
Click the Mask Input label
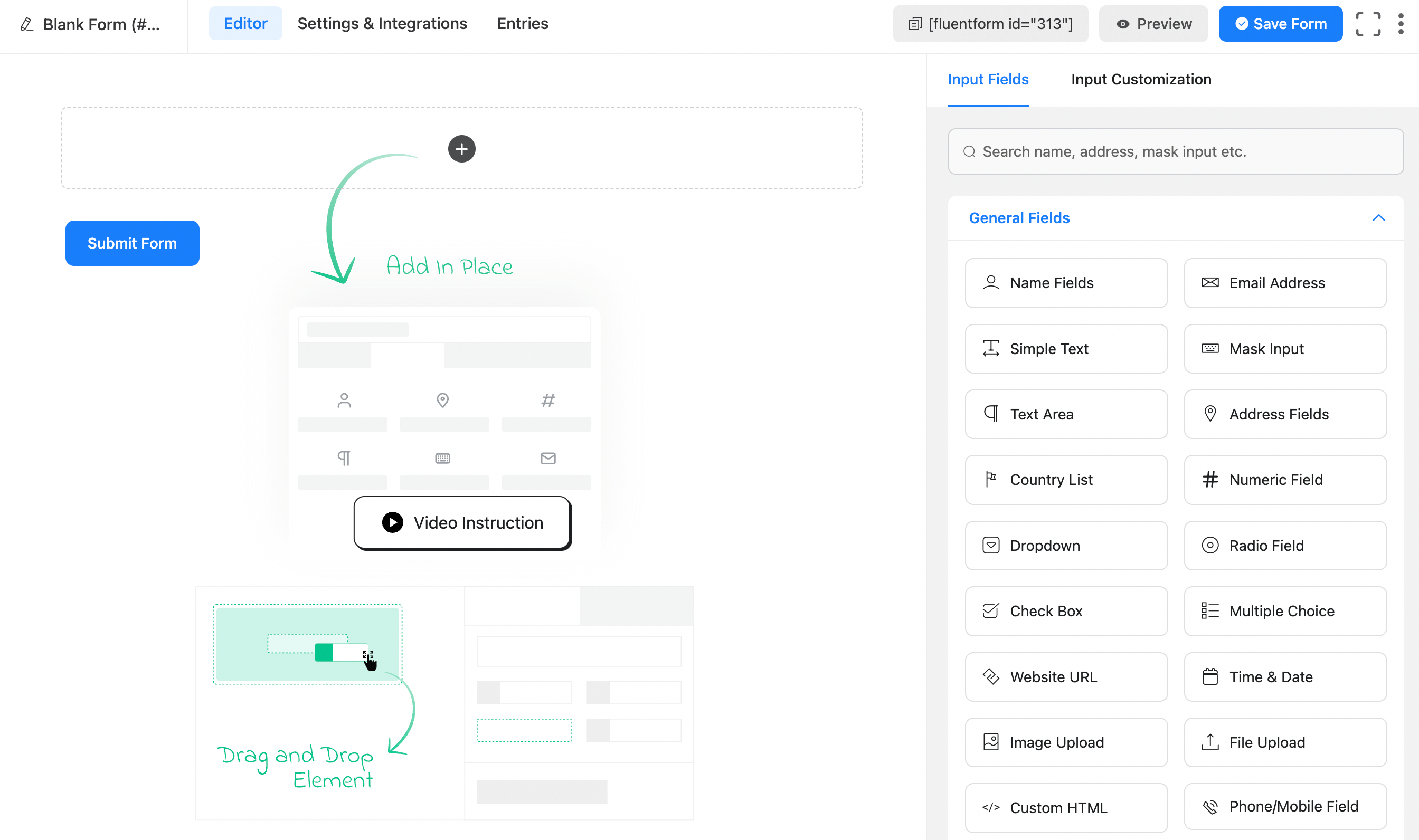(x=1266, y=349)
